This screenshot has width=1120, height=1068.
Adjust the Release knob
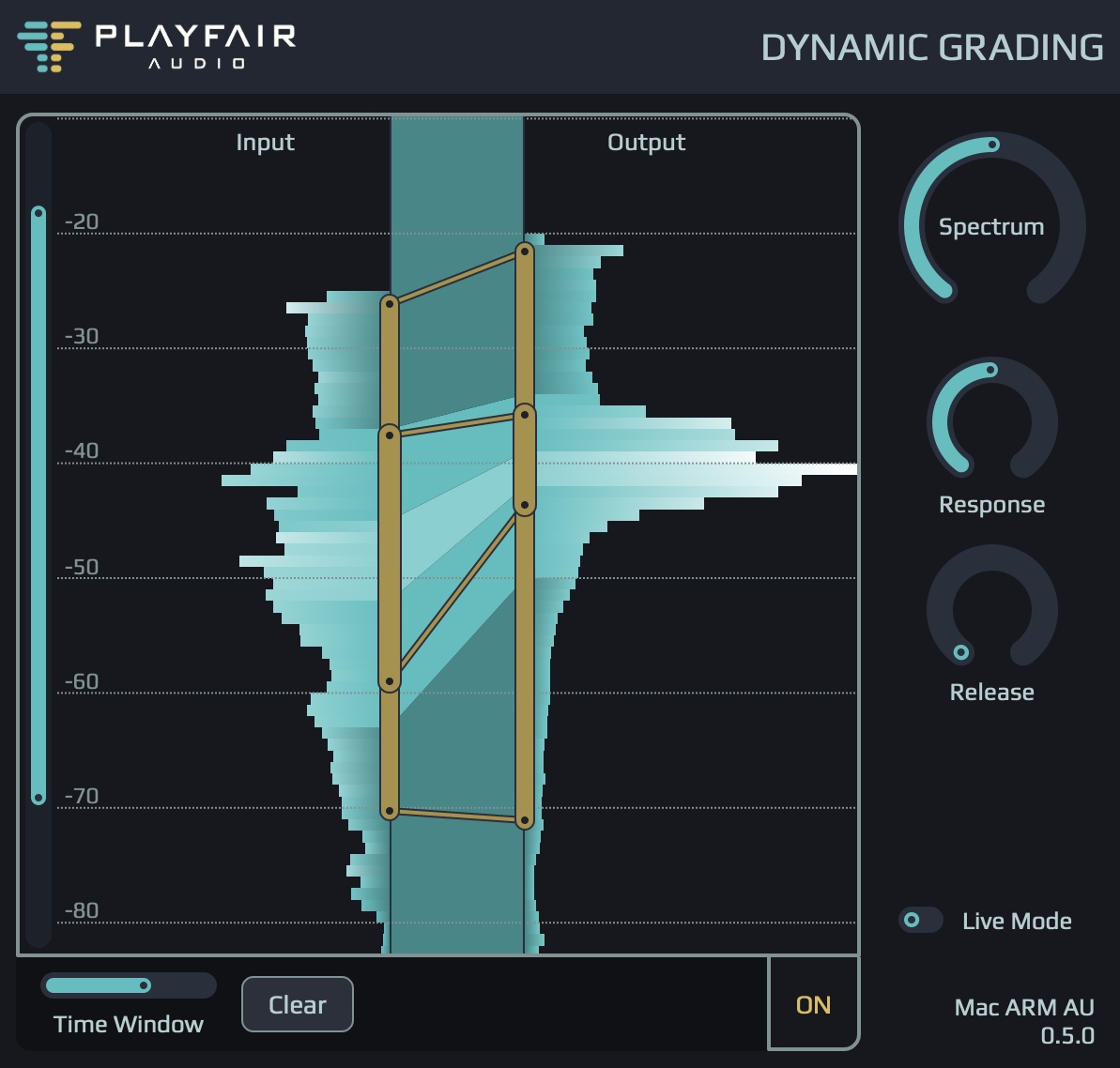coord(991,610)
